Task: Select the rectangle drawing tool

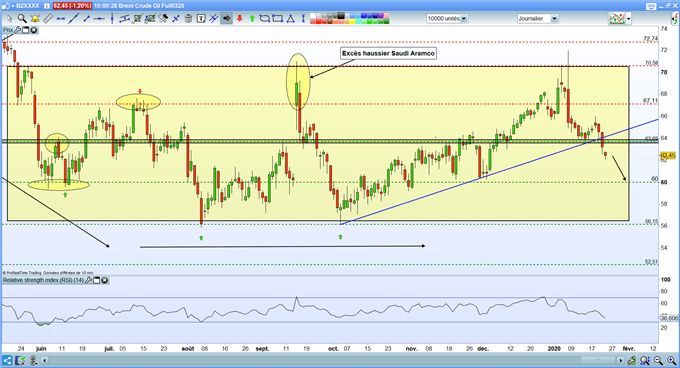Action: click(x=277, y=19)
